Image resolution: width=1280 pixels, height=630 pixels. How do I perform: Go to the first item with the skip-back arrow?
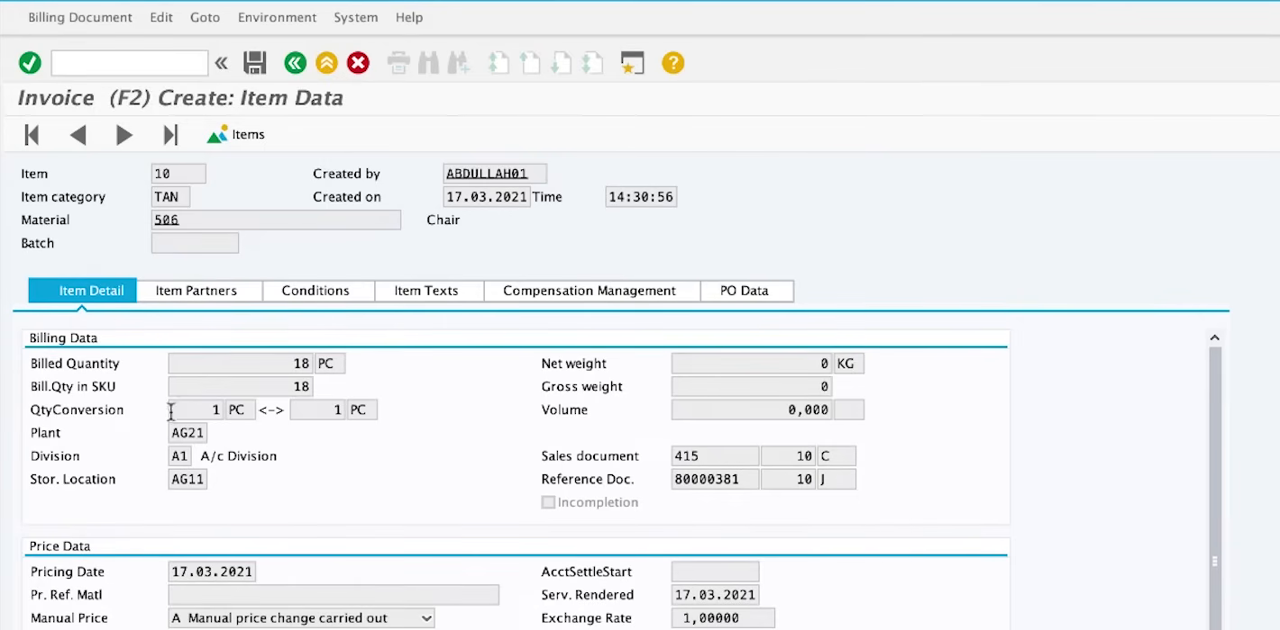(x=32, y=134)
